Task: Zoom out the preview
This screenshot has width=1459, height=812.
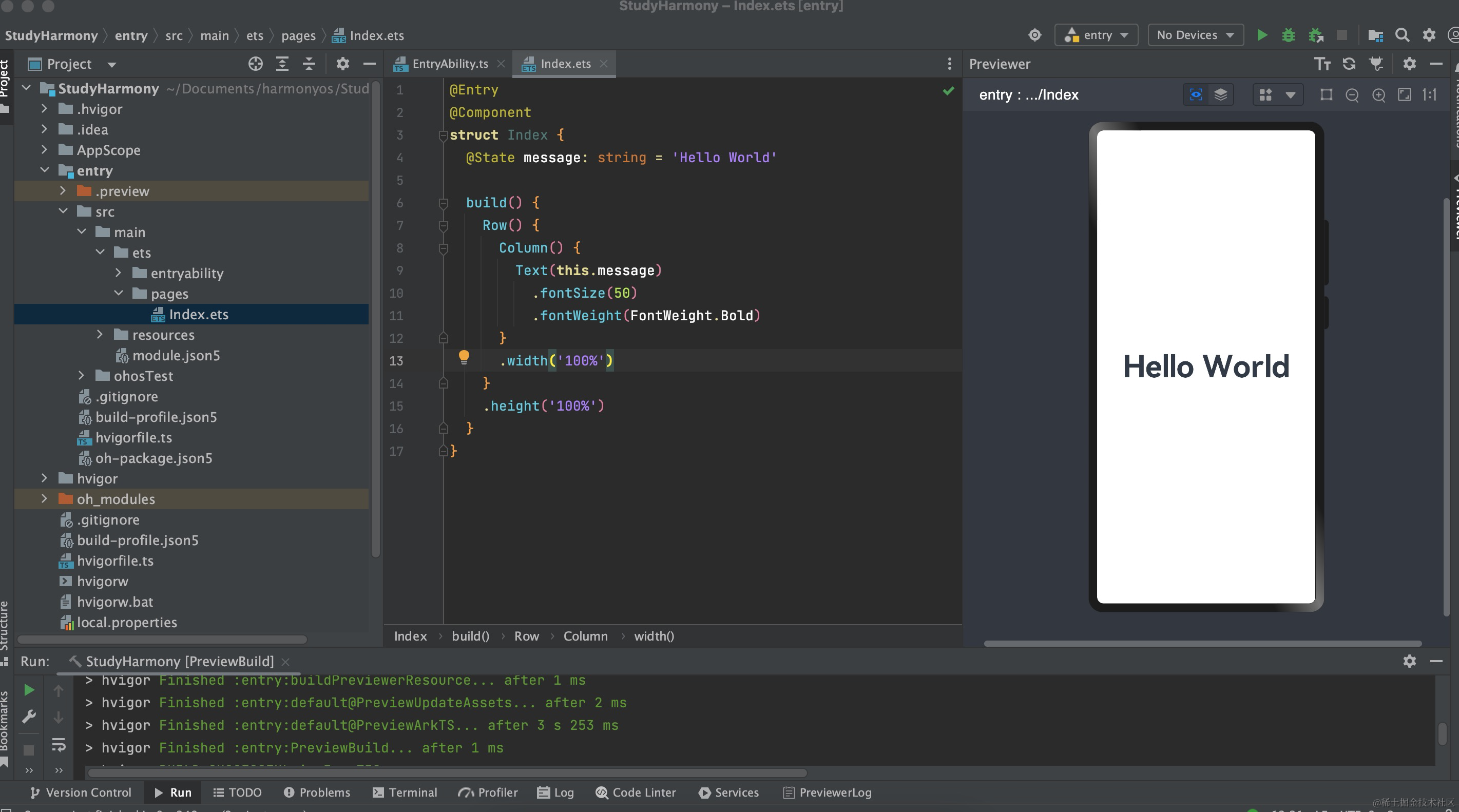Action: tap(1352, 95)
